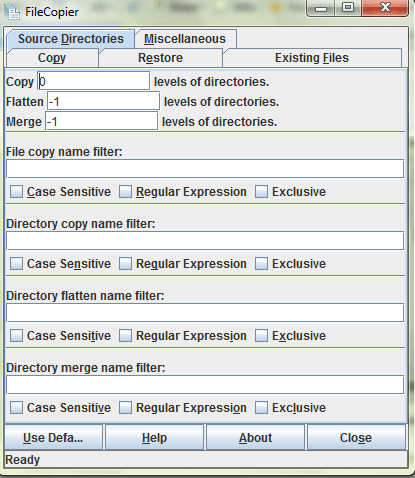Enable Case Sensitive for directory merge filter
The width and height of the screenshot is (415, 478).
point(16,408)
